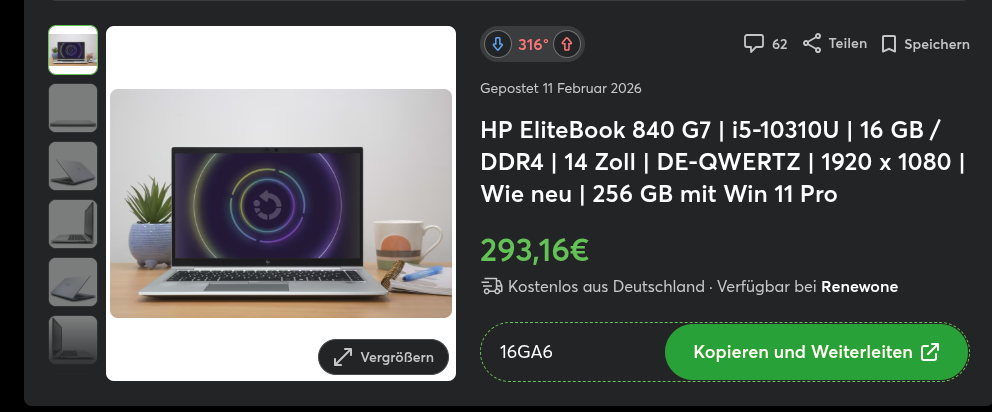The width and height of the screenshot is (992, 412).
Task: Click the delivery truck shipping icon
Action: pyautogui.click(x=492, y=287)
